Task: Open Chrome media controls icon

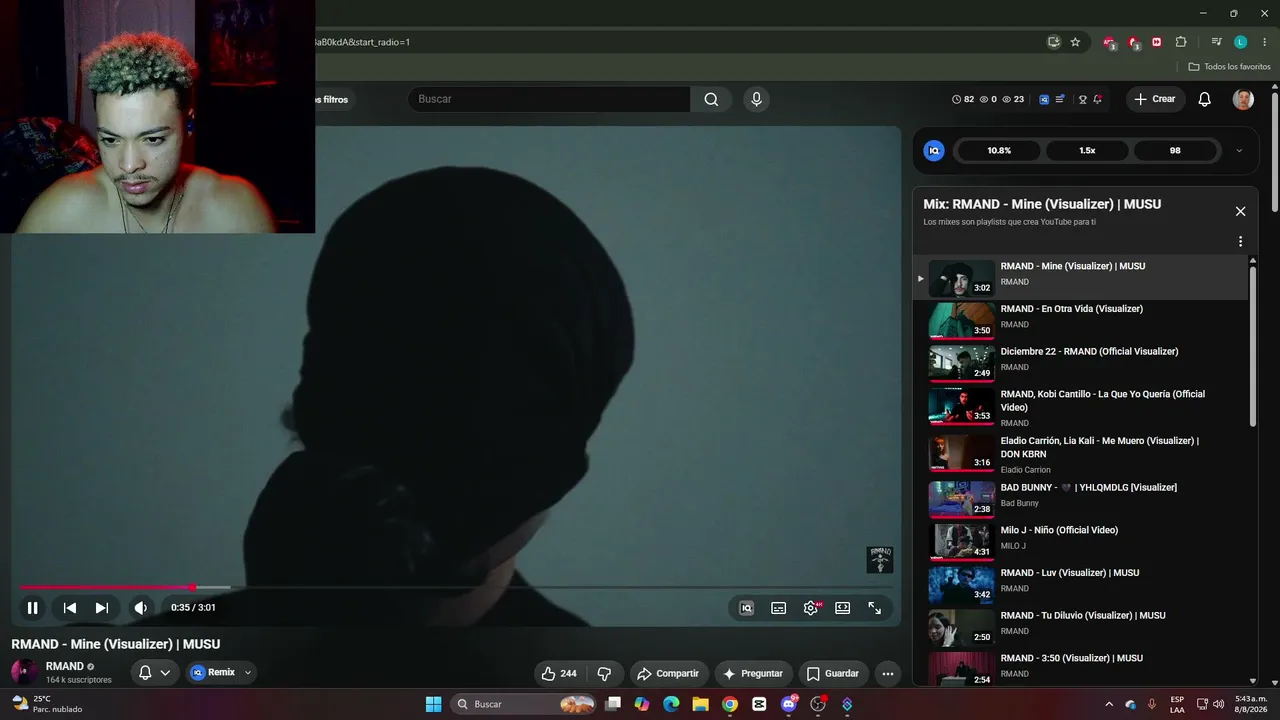Action: [1216, 42]
